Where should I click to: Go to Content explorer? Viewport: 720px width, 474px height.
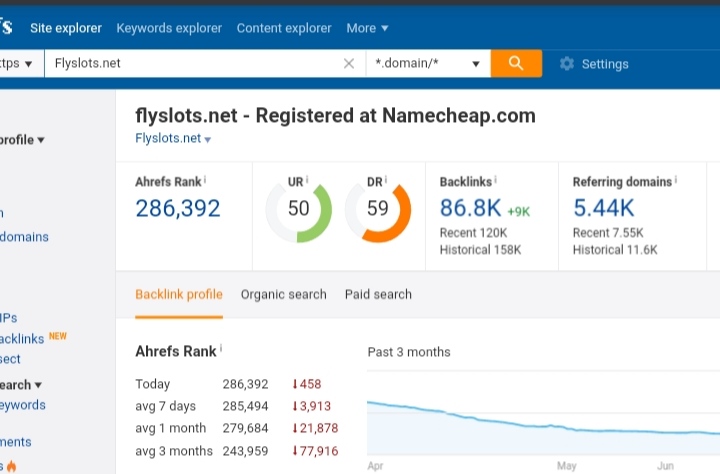point(284,28)
